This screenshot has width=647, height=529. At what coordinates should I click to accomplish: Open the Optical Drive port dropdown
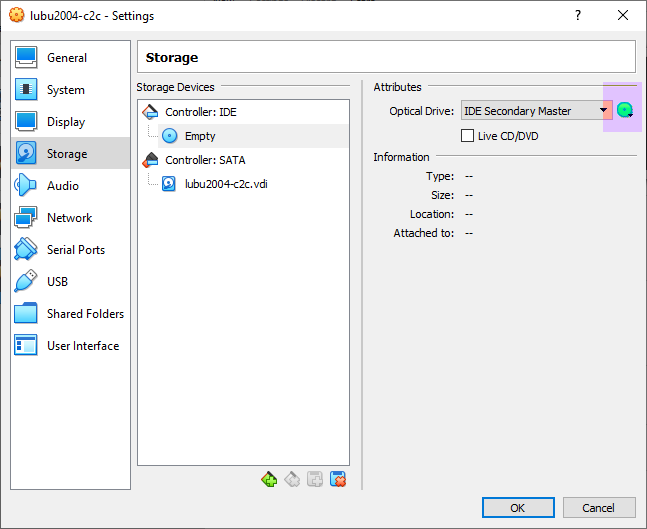tap(536, 111)
